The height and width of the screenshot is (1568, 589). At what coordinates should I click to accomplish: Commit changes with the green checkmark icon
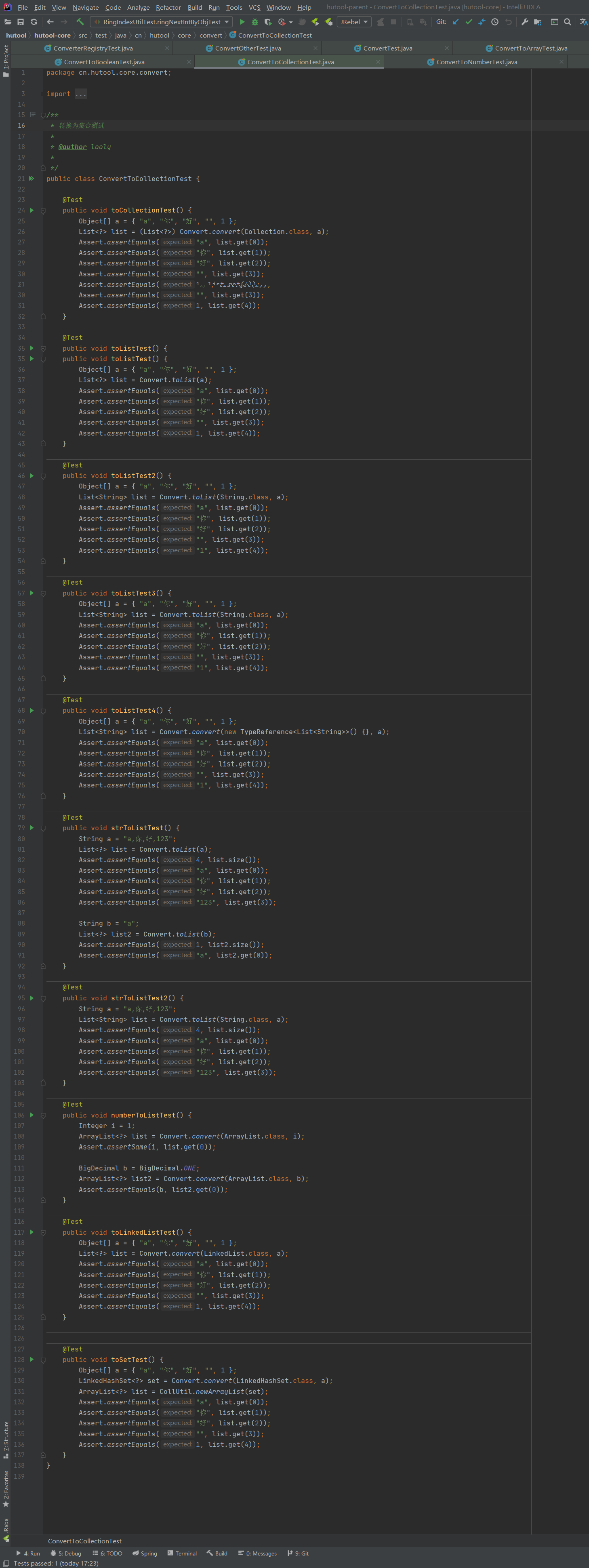469,22
